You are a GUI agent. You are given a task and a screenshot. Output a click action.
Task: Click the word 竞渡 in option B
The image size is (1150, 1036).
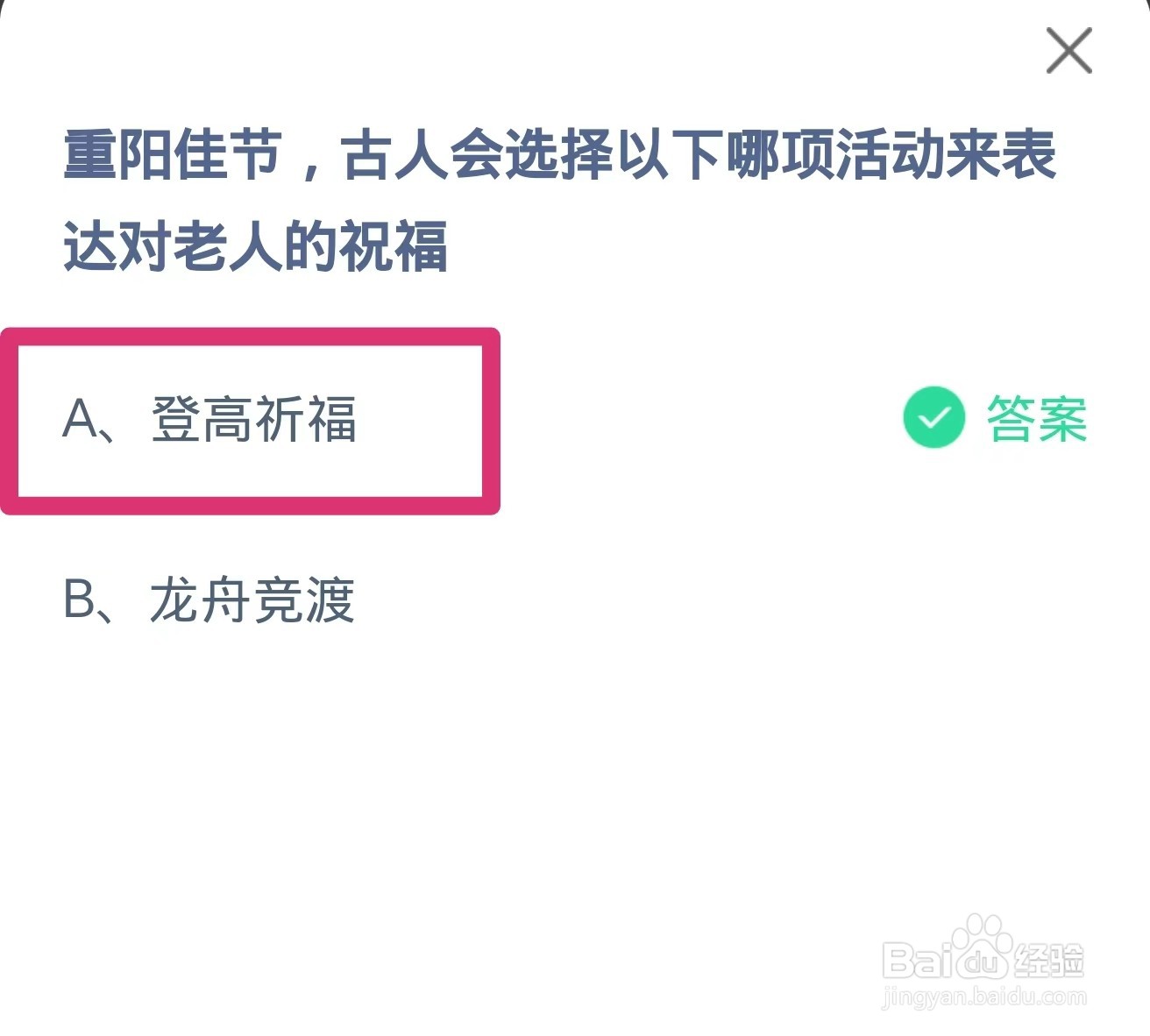(x=304, y=600)
